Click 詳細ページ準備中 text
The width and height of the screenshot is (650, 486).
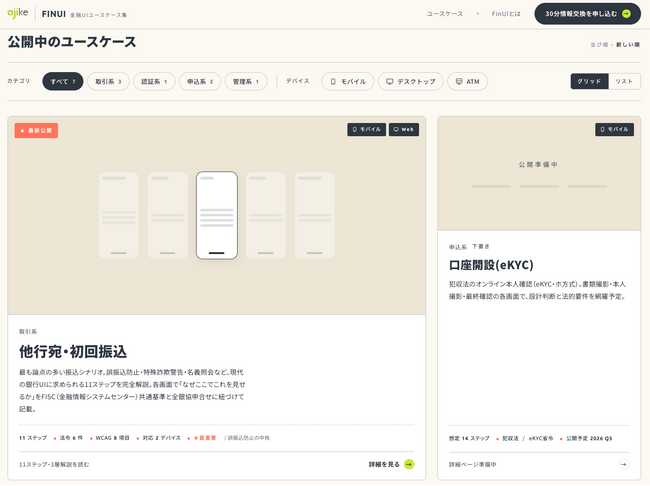[x=473, y=464]
